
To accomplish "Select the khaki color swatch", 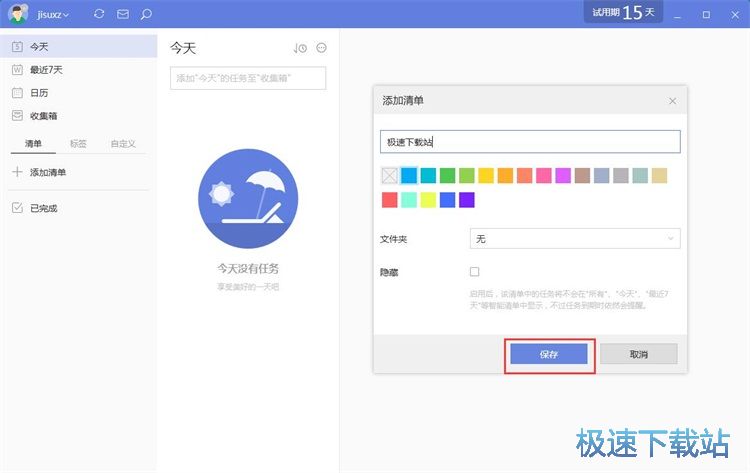I will pyautogui.click(x=659, y=176).
